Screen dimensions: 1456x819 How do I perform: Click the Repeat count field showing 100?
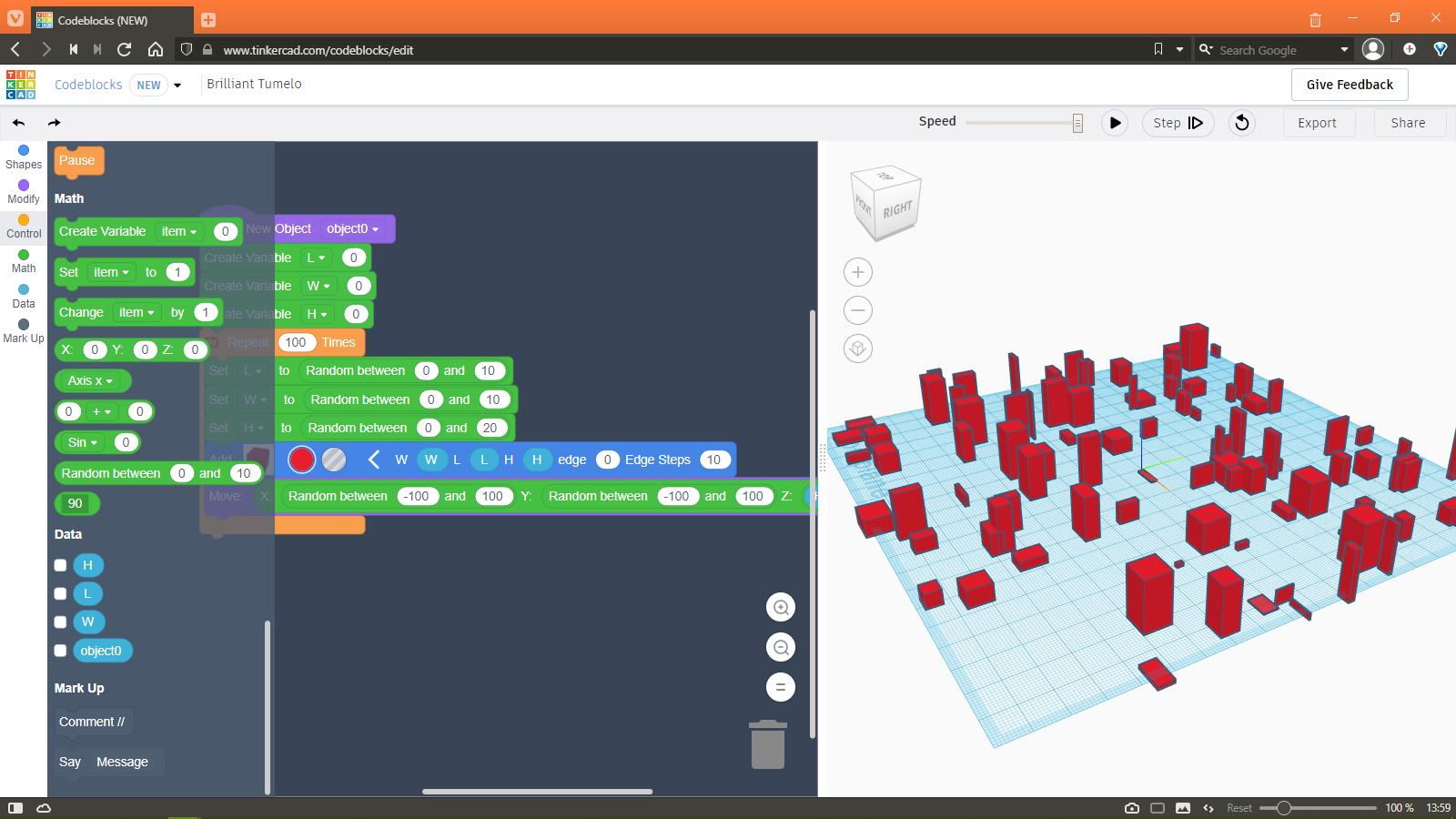[x=296, y=342]
